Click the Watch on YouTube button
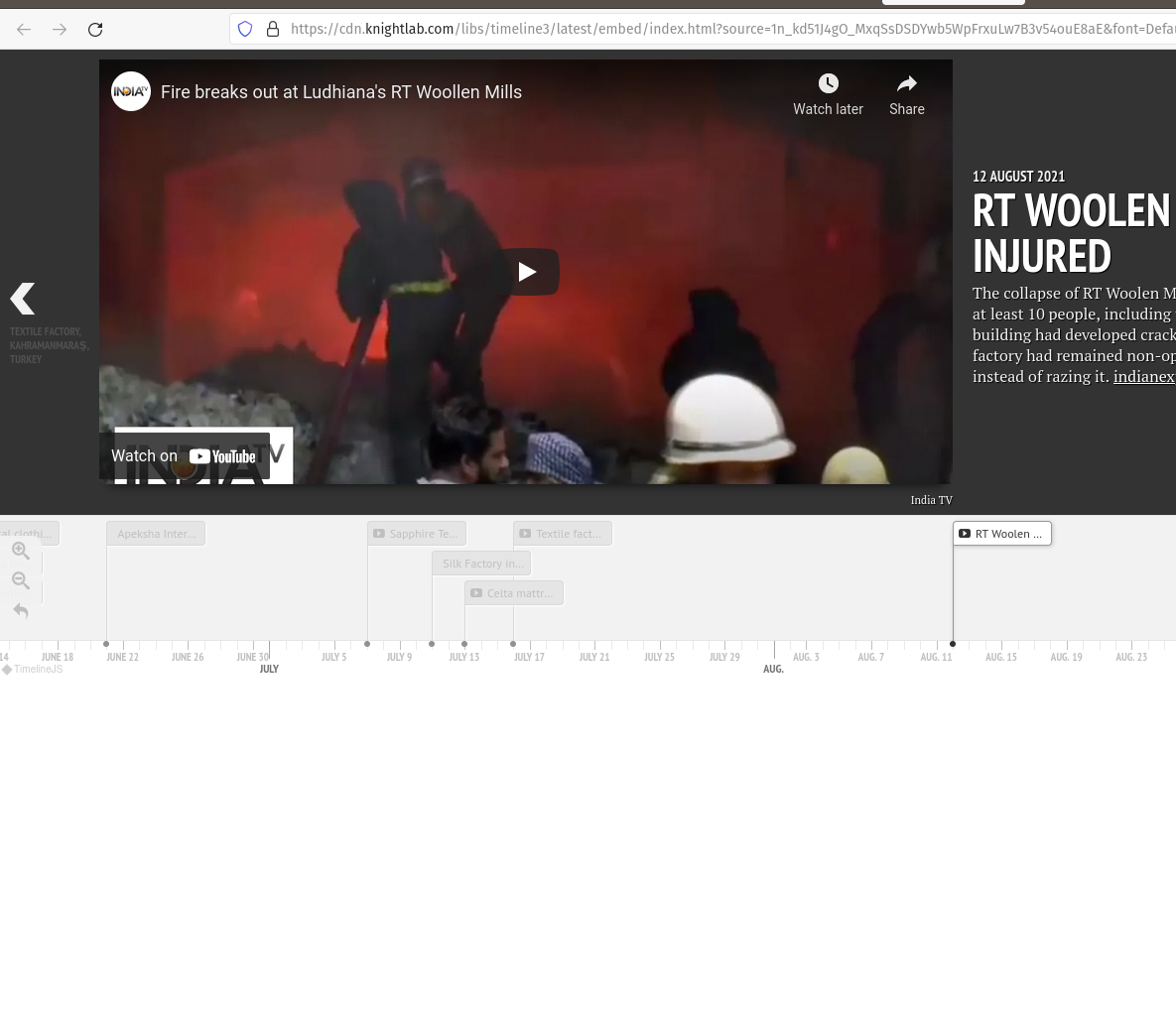Screen dimensions: 1176x1009 pyautogui.click(x=185, y=456)
